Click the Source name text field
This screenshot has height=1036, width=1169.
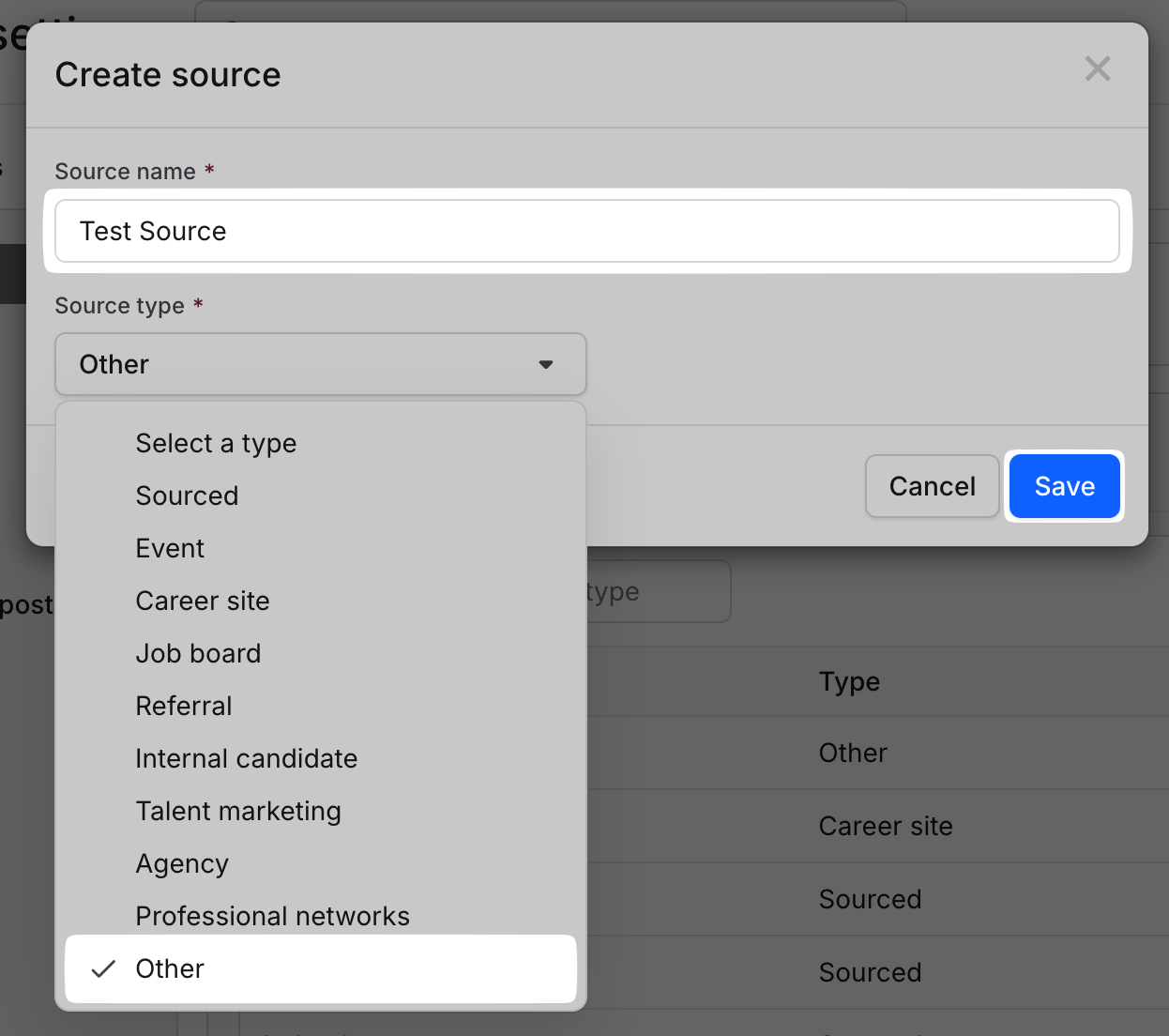pyautogui.click(x=586, y=231)
